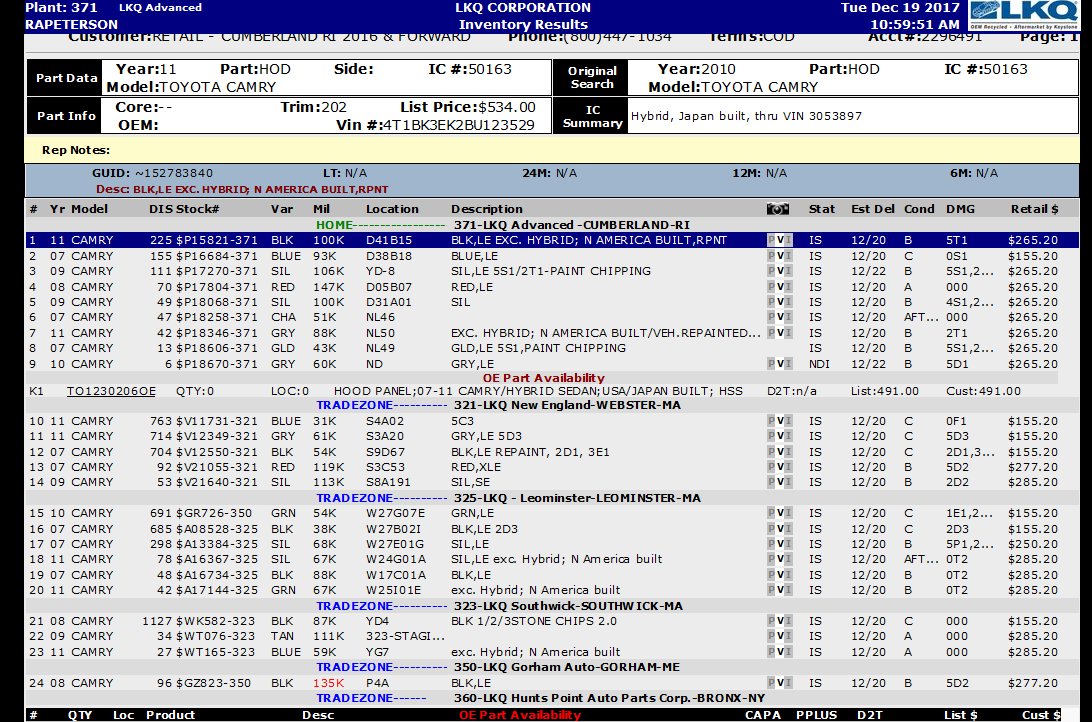Select the P icon on row $A16367-325
The width and height of the screenshot is (1092, 722).
pyautogui.click(x=771, y=560)
